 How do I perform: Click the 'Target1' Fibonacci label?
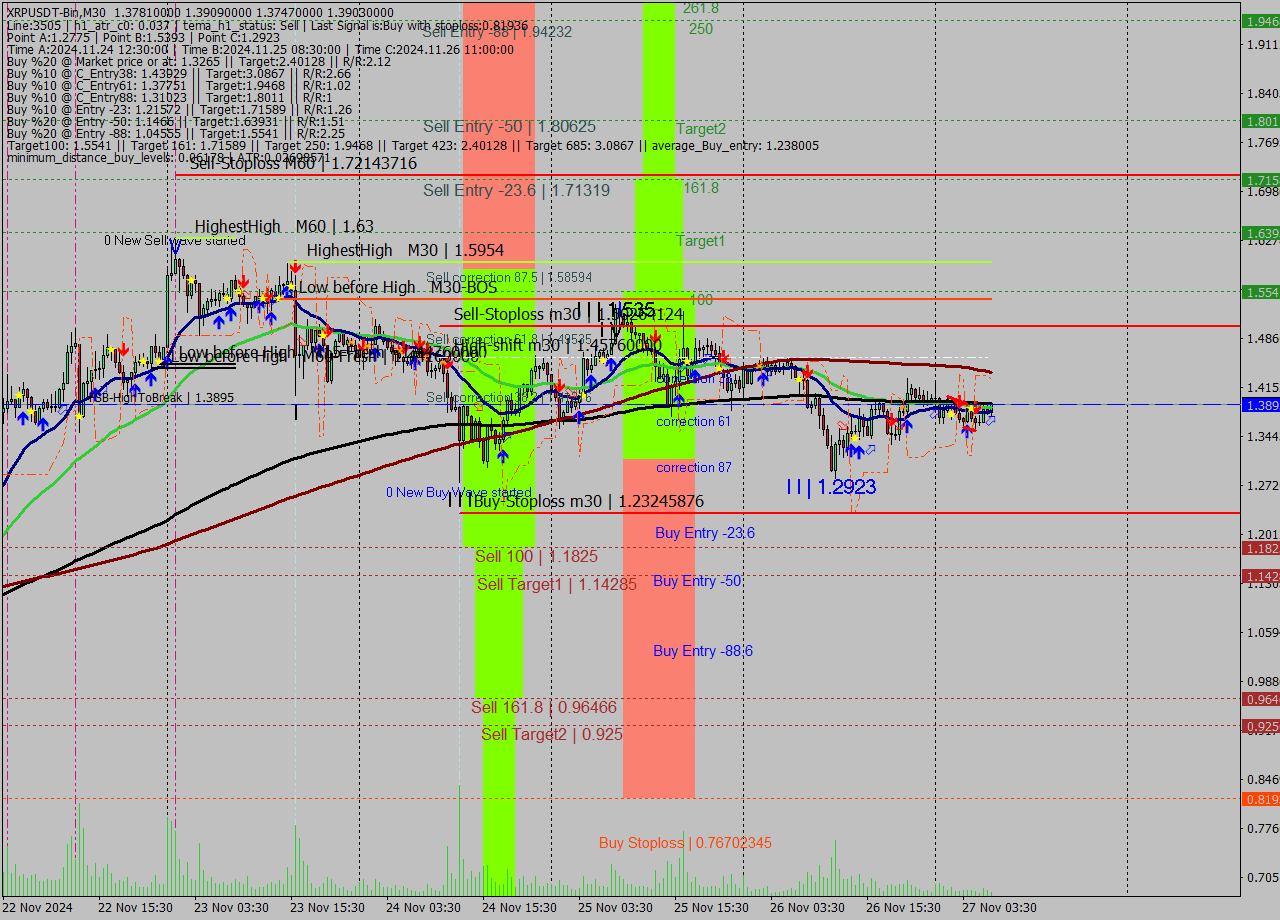[701, 241]
